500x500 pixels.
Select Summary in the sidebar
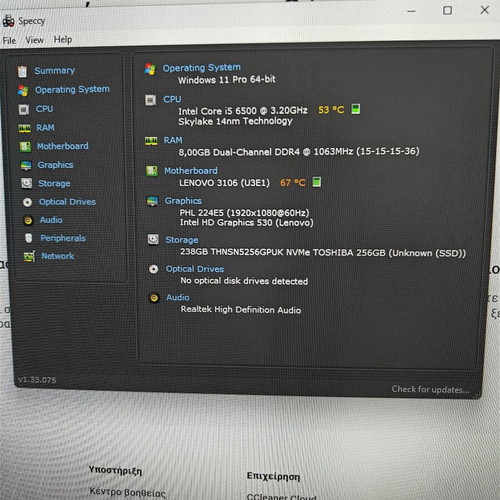click(x=55, y=71)
